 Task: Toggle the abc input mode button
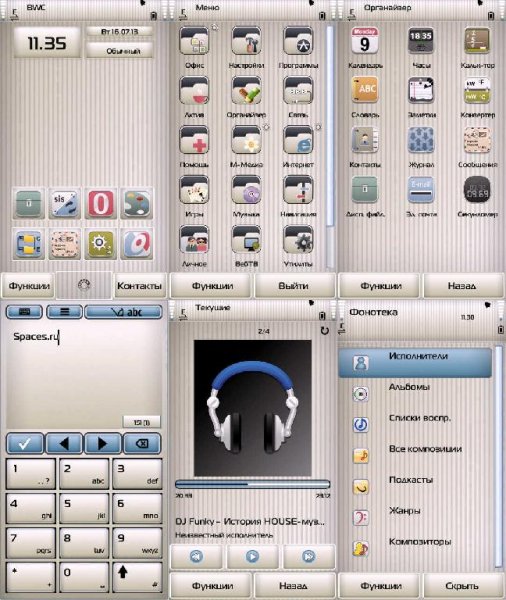click(x=123, y=312)
